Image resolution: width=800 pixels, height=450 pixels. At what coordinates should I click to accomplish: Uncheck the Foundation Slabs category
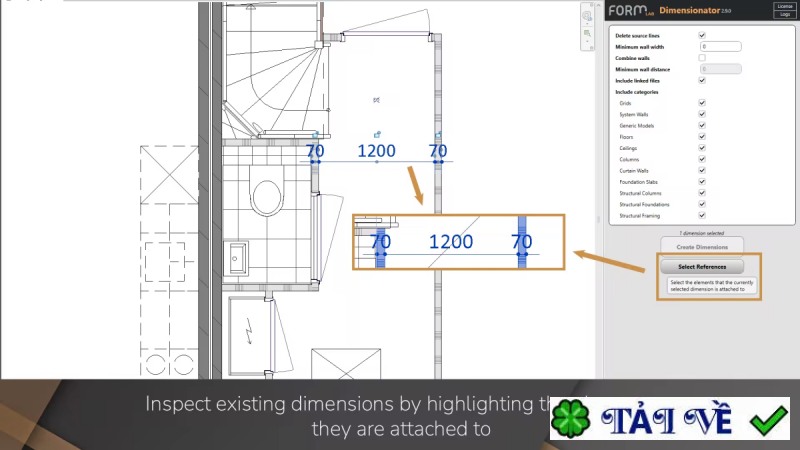[x=702, y=181]
